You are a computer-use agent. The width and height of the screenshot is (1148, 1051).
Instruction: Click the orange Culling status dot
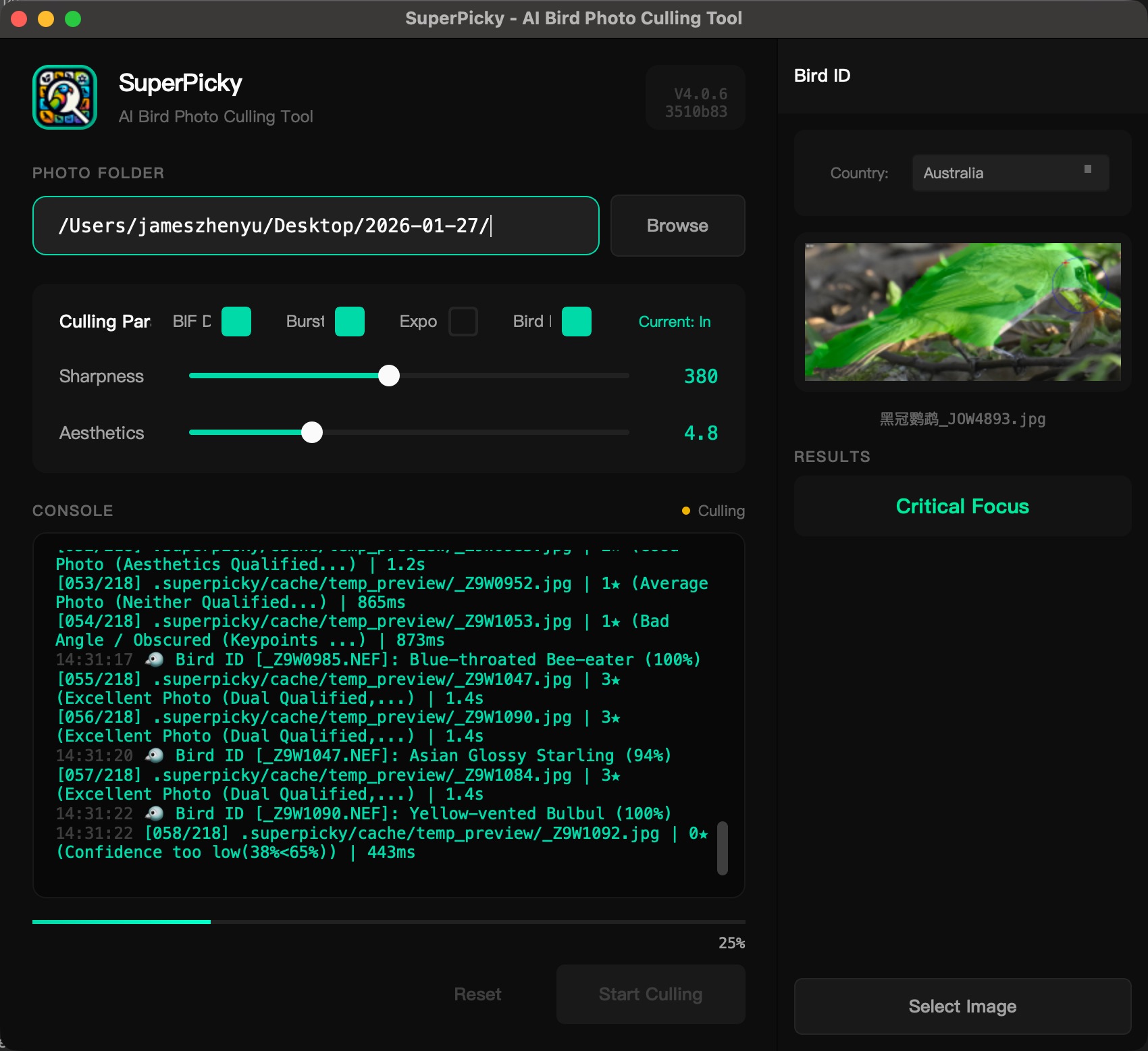pos(686,511)
